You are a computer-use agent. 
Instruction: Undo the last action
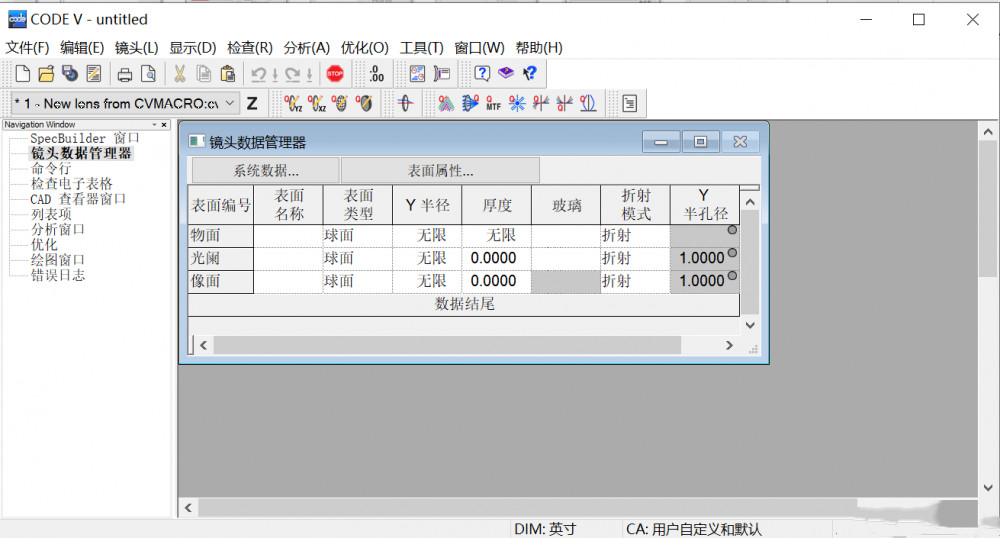pos(258,75)
